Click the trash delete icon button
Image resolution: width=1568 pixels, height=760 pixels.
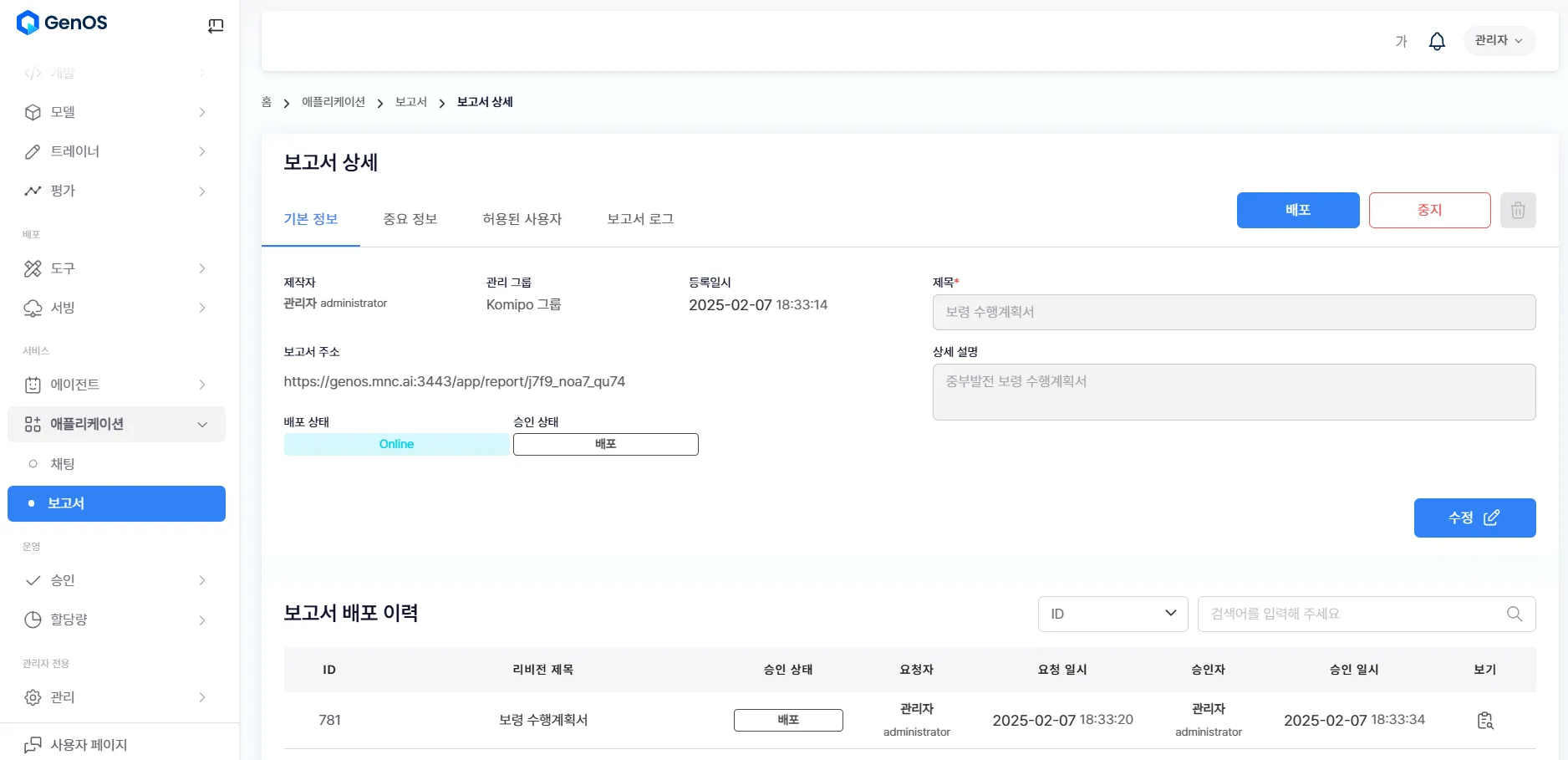coord(1518,211)
